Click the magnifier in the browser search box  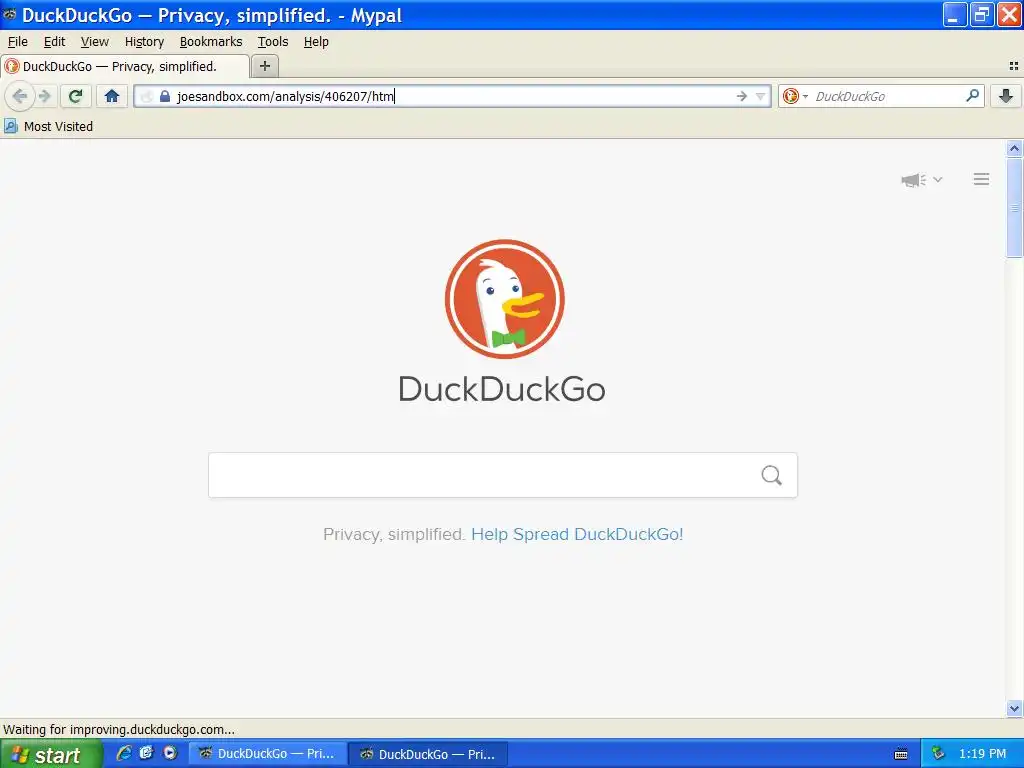click(972, 96)
